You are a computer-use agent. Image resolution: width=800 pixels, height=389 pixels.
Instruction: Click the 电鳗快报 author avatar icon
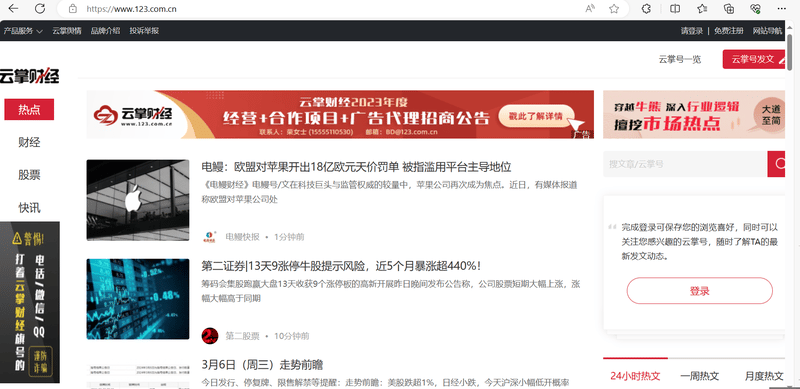click(x=210, y=237)
